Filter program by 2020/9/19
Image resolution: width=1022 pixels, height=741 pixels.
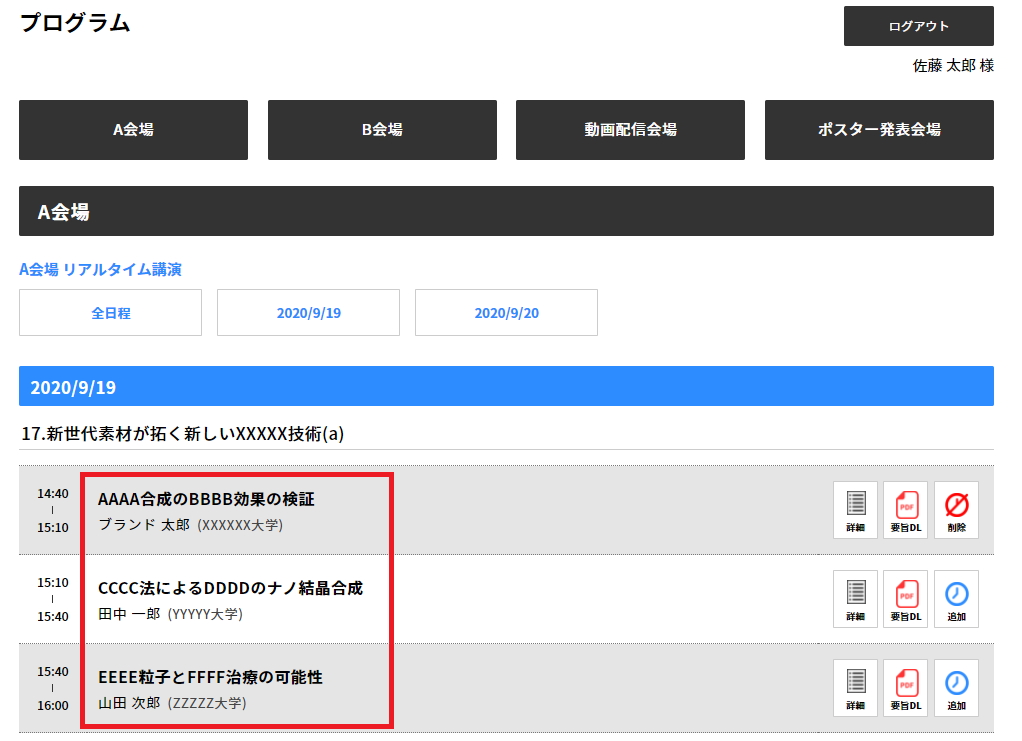pyautogui.click(x=308, y=313)
